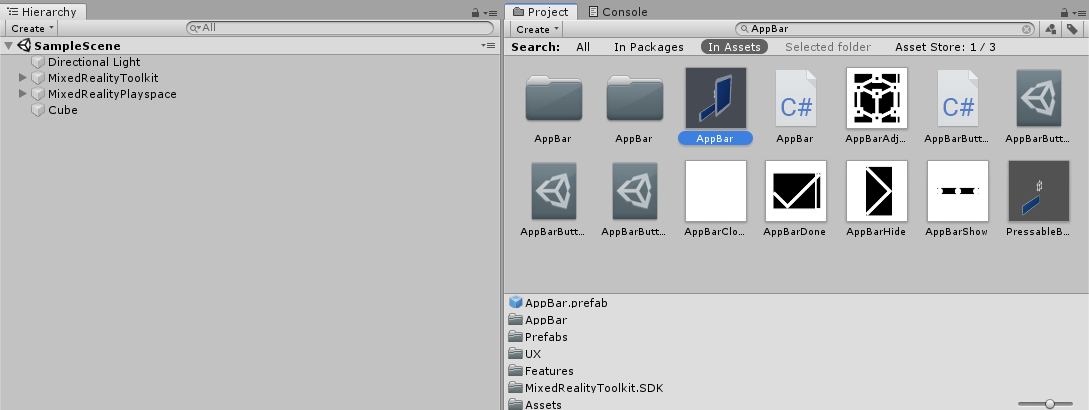Screen dimensions: 1089x410
Task: Set search scope to In Packages
Action: [649, 47]
